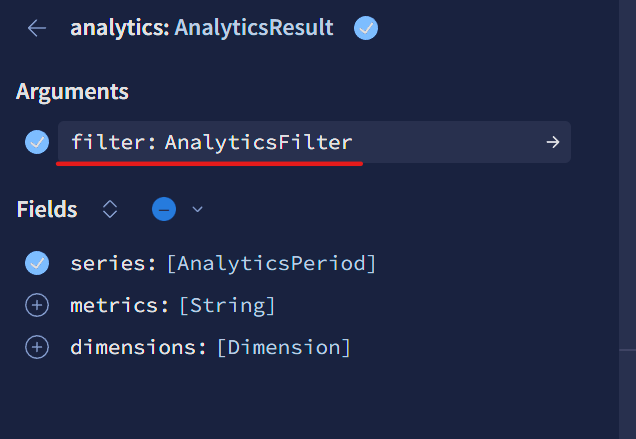This screenshot has height=439, width=636.
Task: Click the arrow icon in the filter row
Action: tap(552, 142)
